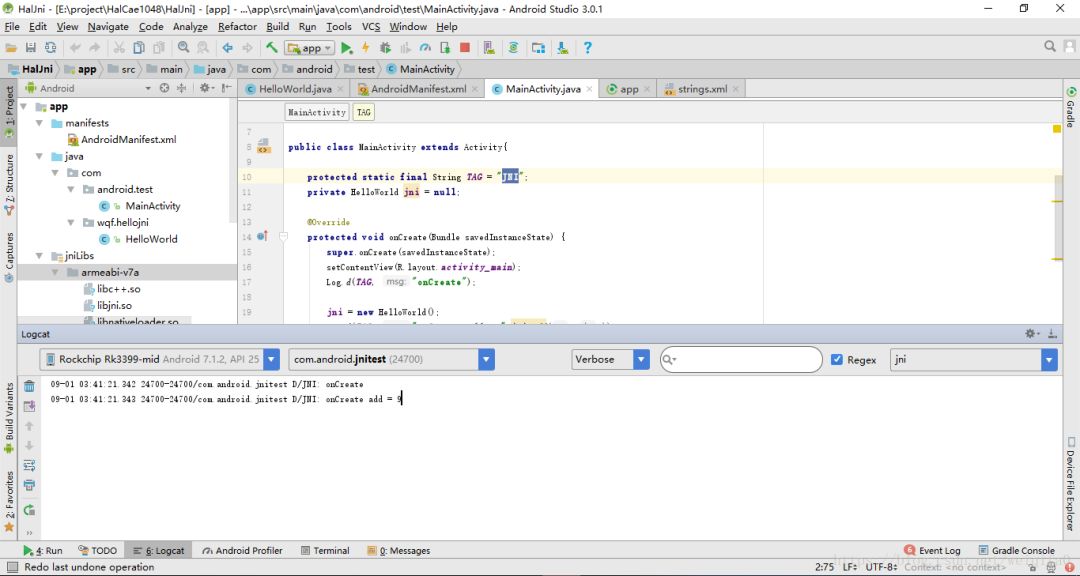The image size is (1080, 576).
Task: Click the Help question mark icon
Action: point(588,48)
